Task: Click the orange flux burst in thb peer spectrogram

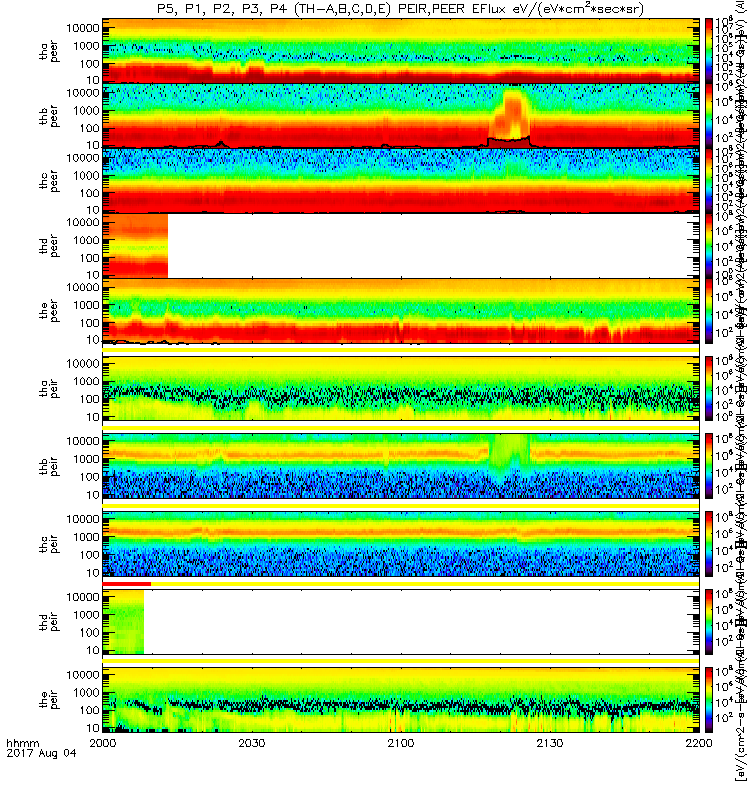Action: tap(511, 115)
